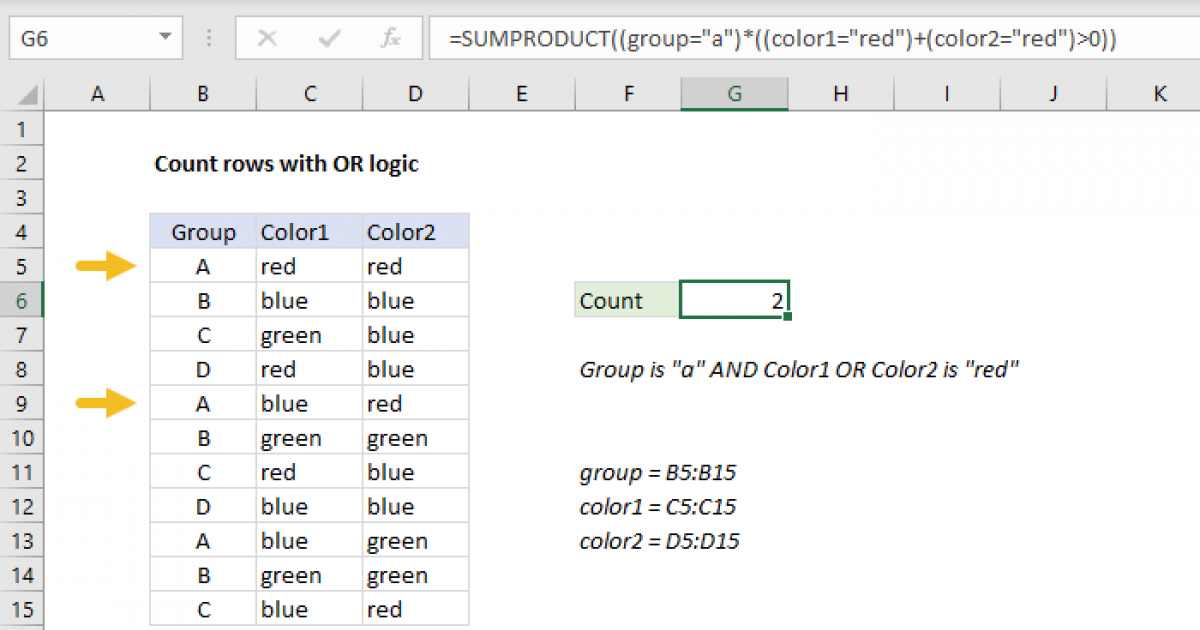Image resolution: width=1200 pixels, height=630 pixels.
Task: Click the Enter checkmark formula bar icon
Action: point(328,39)
